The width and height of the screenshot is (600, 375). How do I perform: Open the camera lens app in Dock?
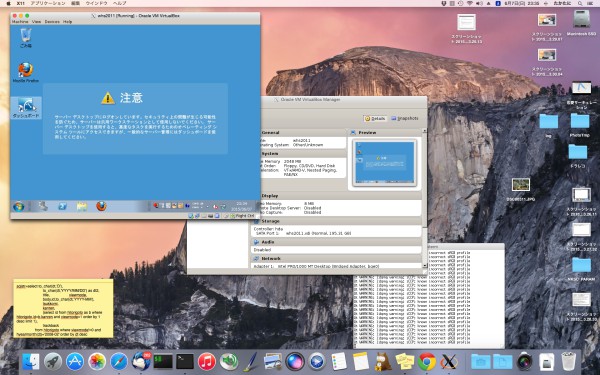click(525, 362)
